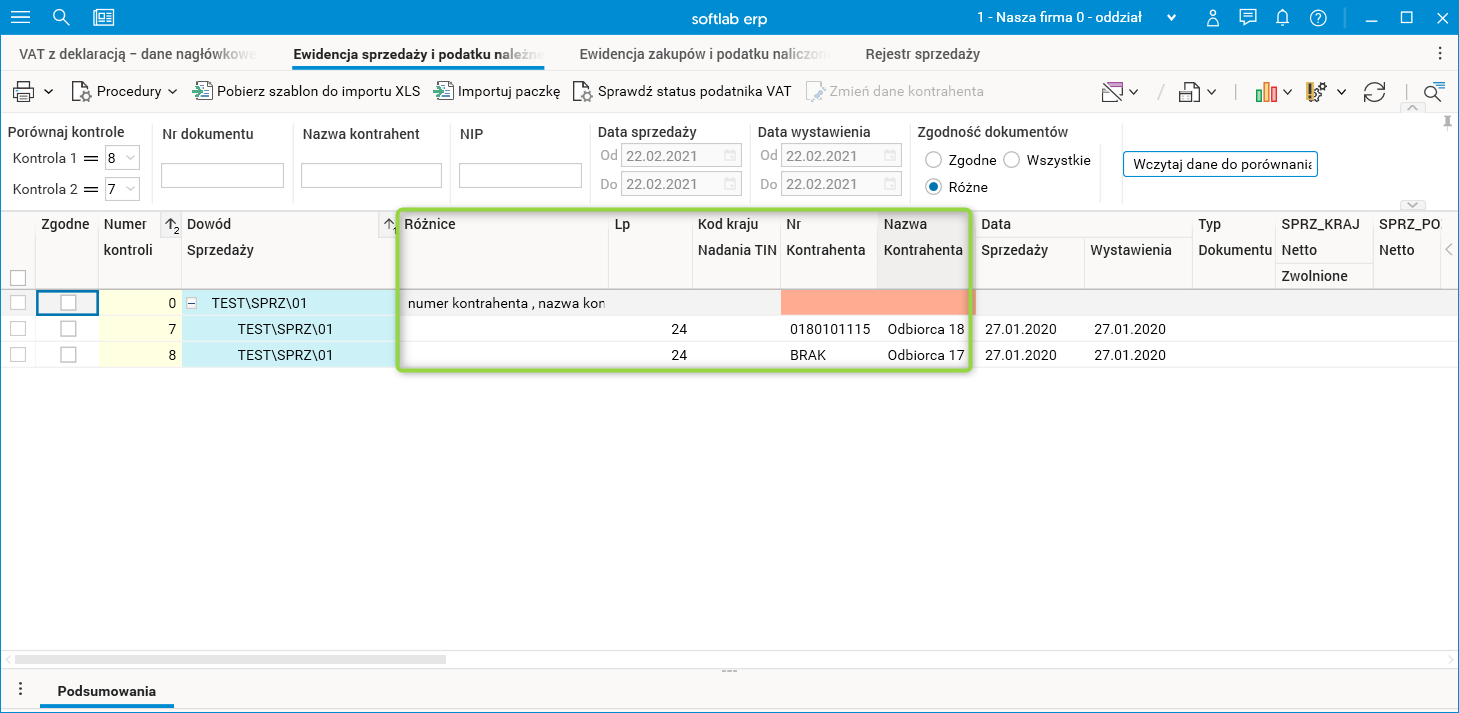
Task: Click Pobierz szablon do importu XLS
Action: [x=306, y=92]
